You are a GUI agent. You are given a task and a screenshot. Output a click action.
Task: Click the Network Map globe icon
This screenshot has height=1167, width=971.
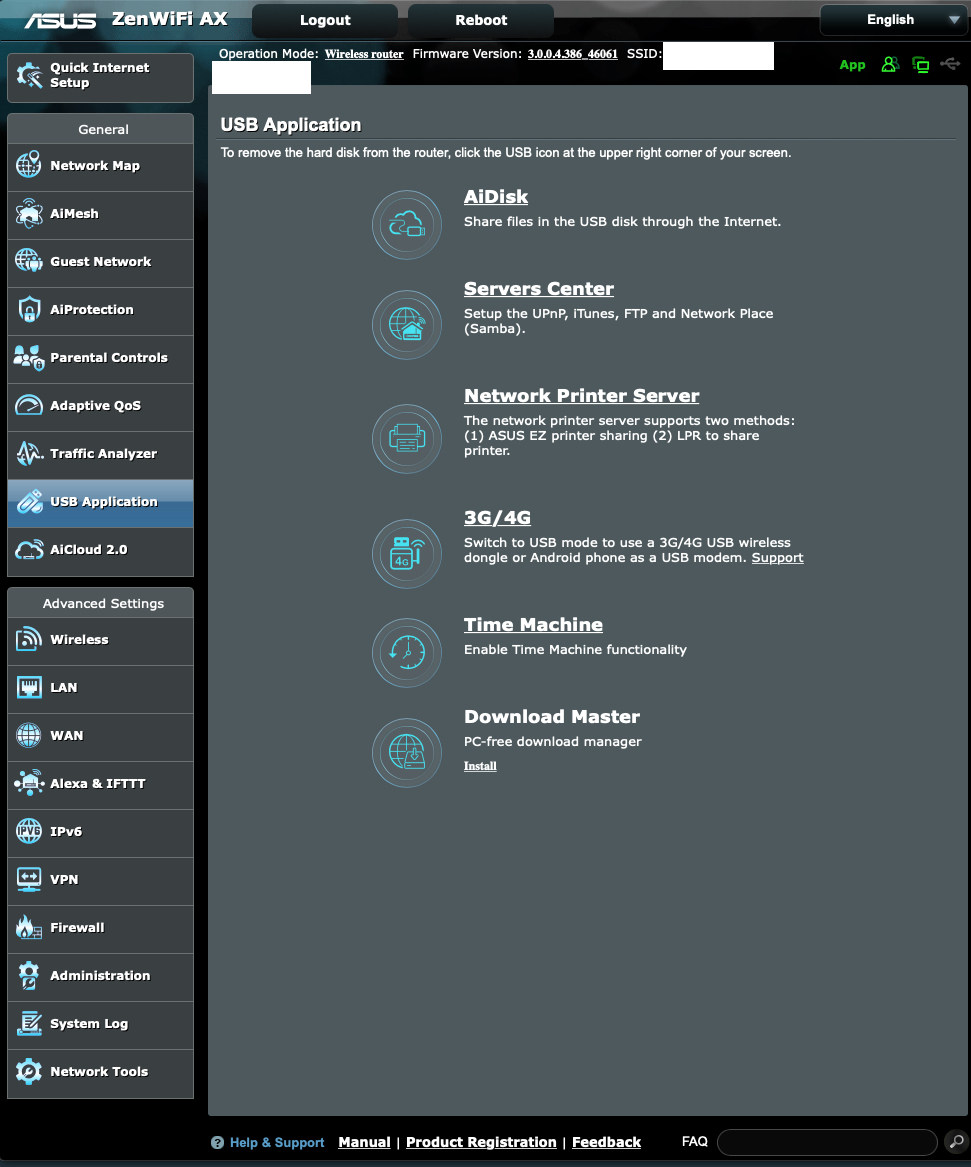point(29,165)
